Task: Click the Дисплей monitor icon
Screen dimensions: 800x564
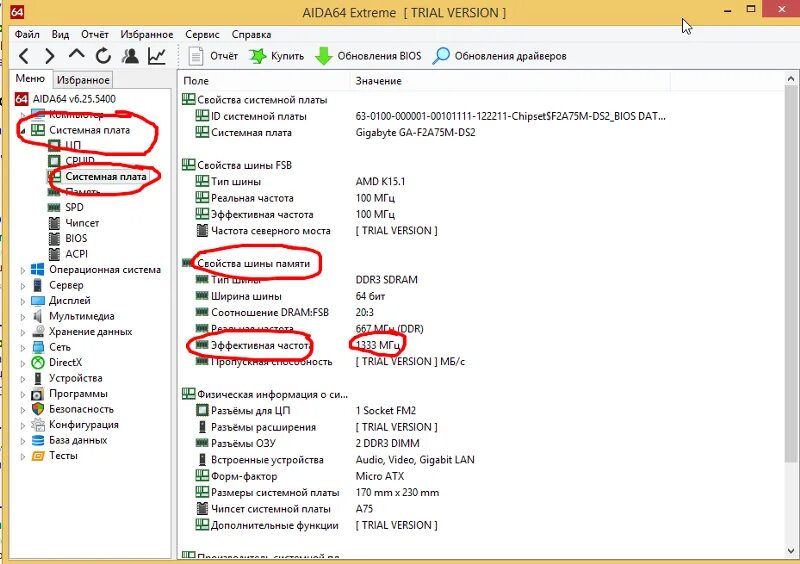Action: point(38,301)
